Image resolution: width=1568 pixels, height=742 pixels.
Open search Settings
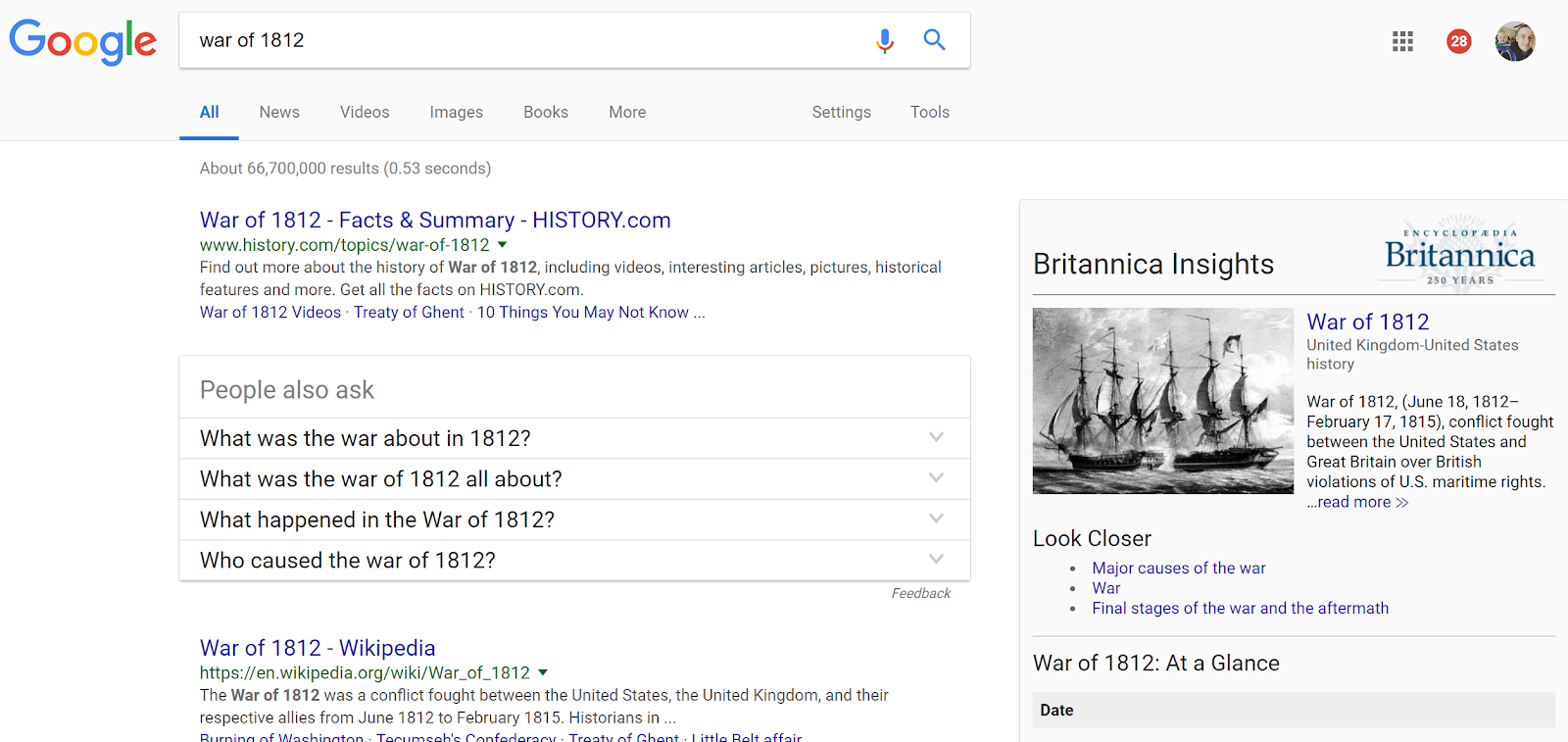(x=841, y=113)
